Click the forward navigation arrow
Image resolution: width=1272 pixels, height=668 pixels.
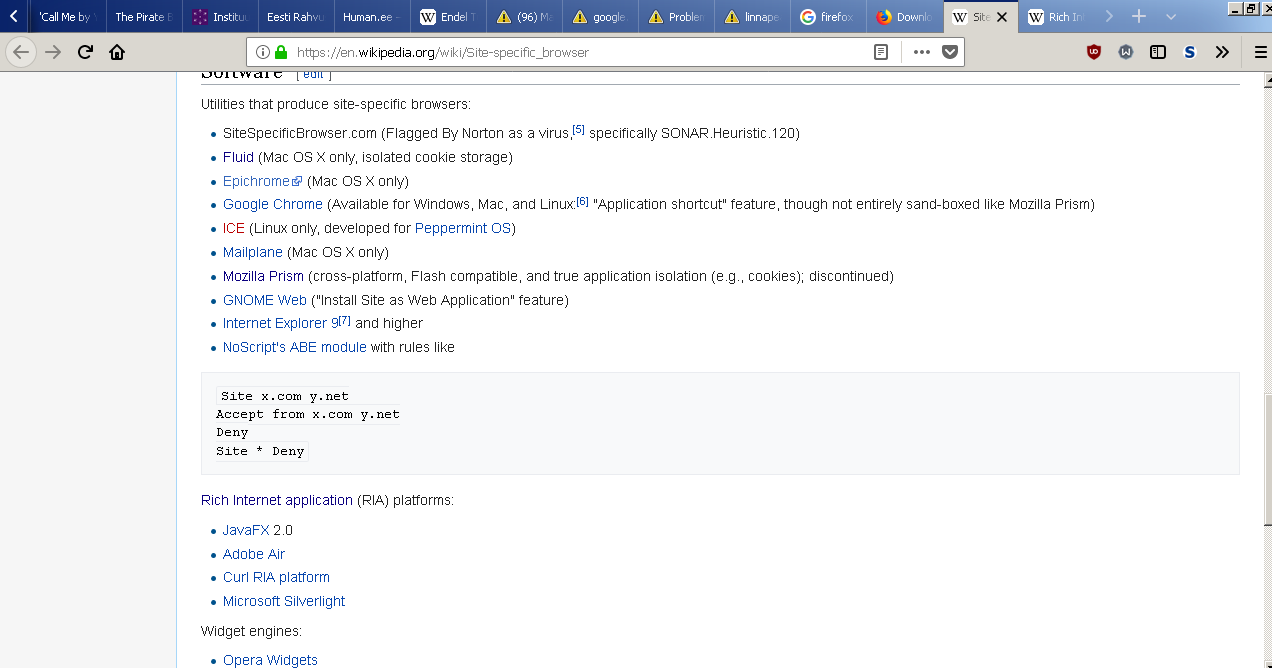[53, 52]
